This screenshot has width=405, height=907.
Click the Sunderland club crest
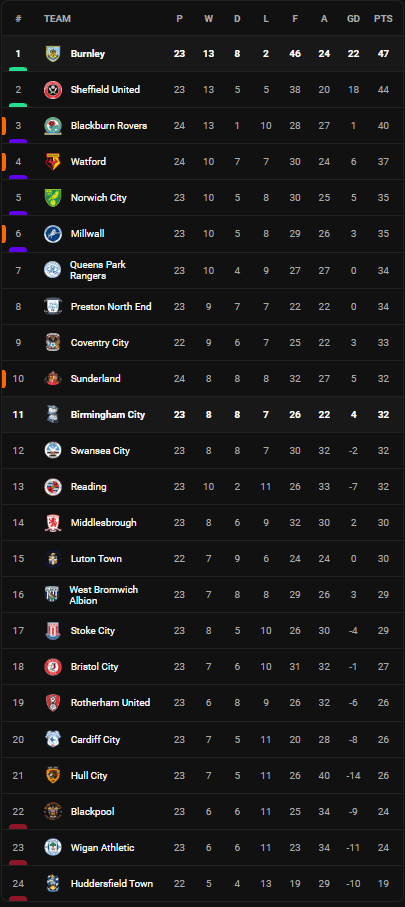click(x=53, y=378)
